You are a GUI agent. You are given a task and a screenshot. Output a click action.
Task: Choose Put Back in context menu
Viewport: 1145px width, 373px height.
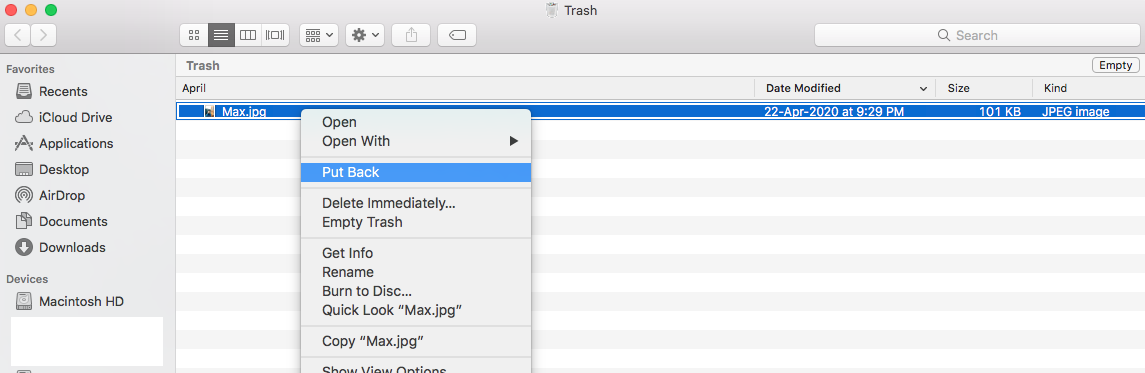click(416, 172)
